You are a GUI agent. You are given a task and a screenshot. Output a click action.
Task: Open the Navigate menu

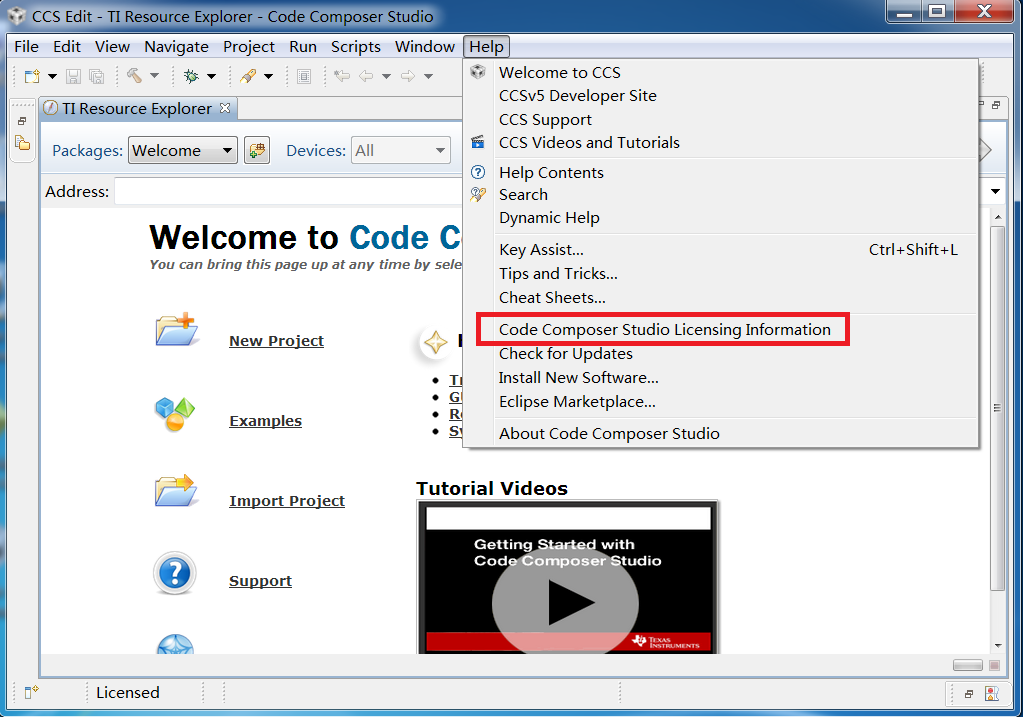[176, 47]
